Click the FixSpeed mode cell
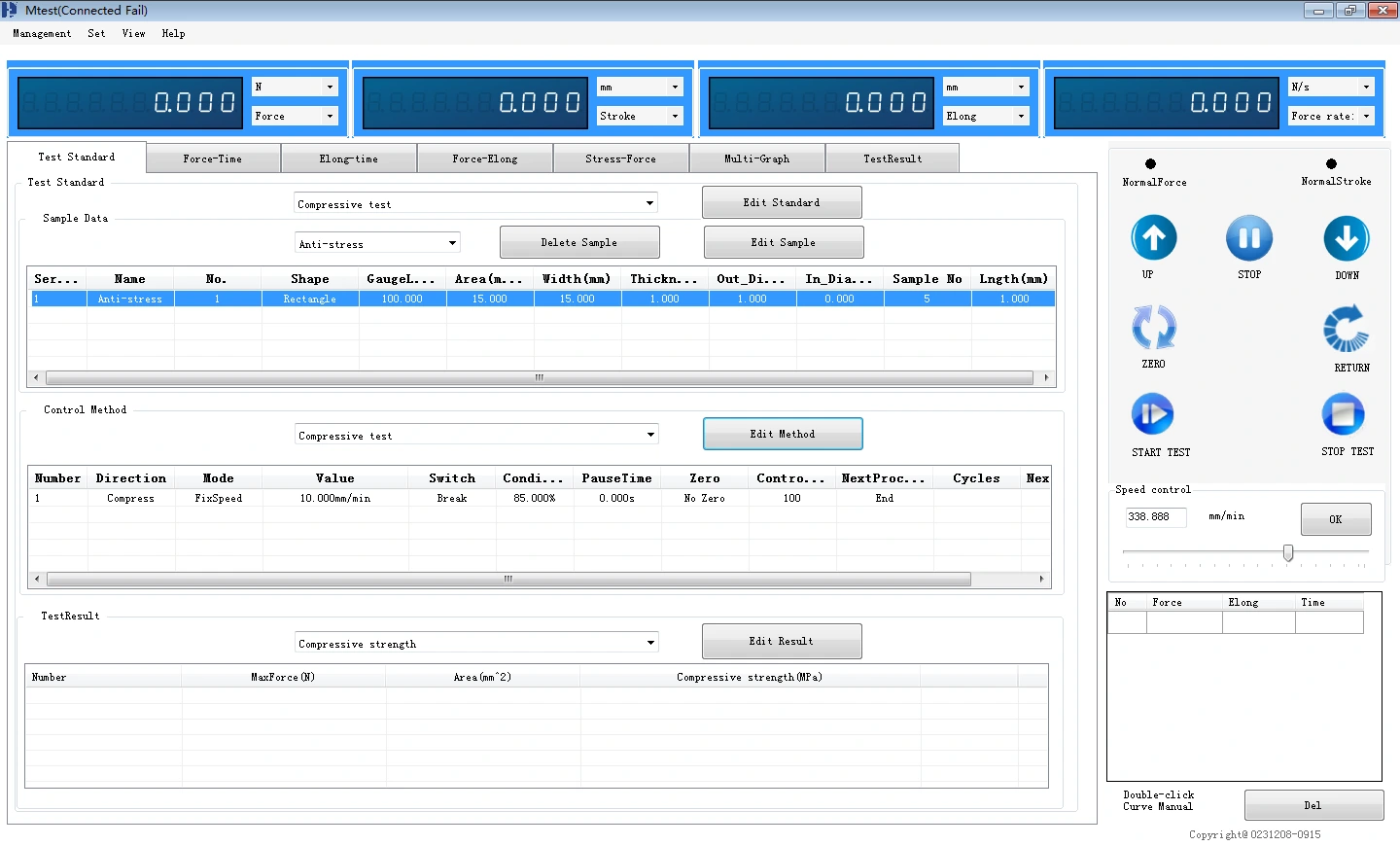This screenshot has width=1400, height=846. 219,498
